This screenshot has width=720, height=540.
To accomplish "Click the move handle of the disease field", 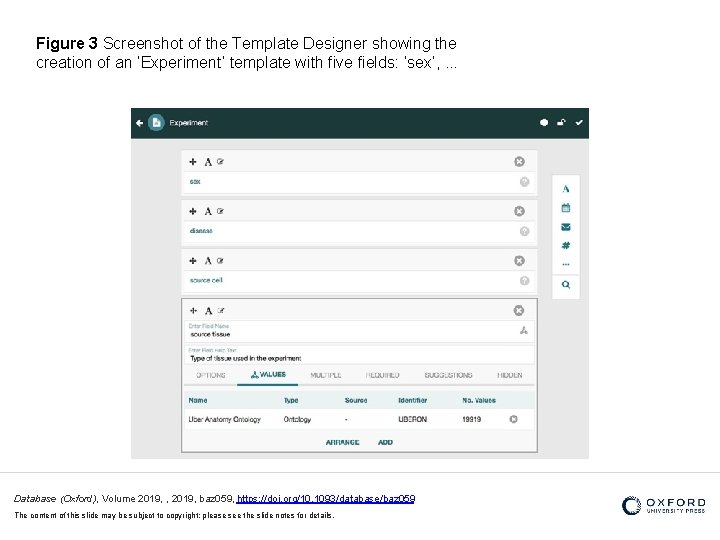I will tap(193, 211).
